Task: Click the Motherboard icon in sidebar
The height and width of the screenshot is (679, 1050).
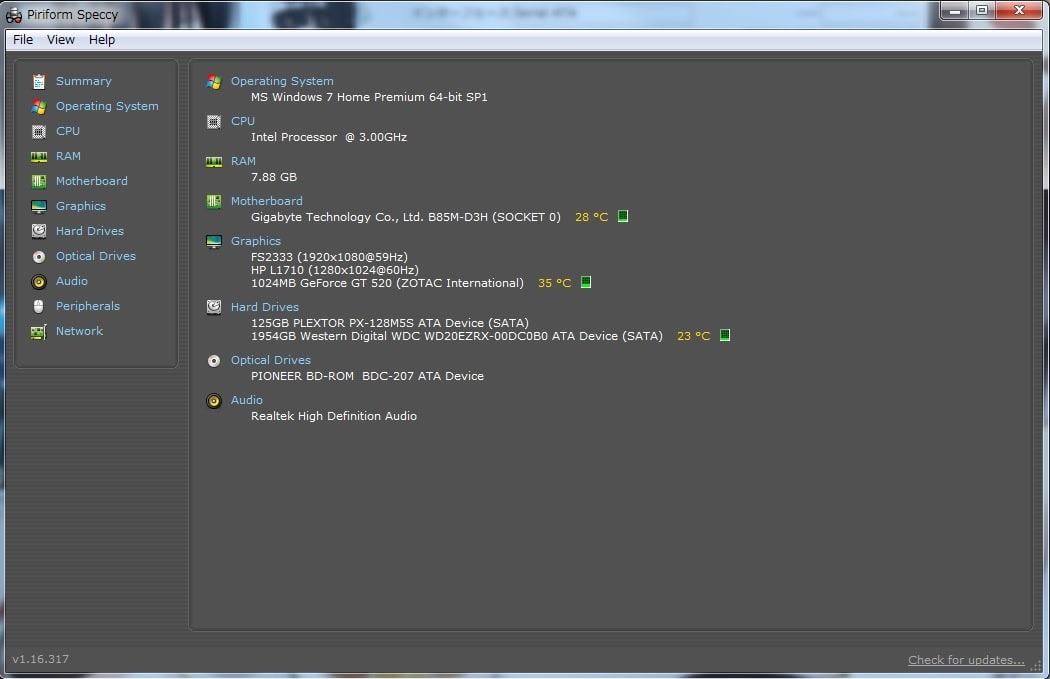Action: 39,181
